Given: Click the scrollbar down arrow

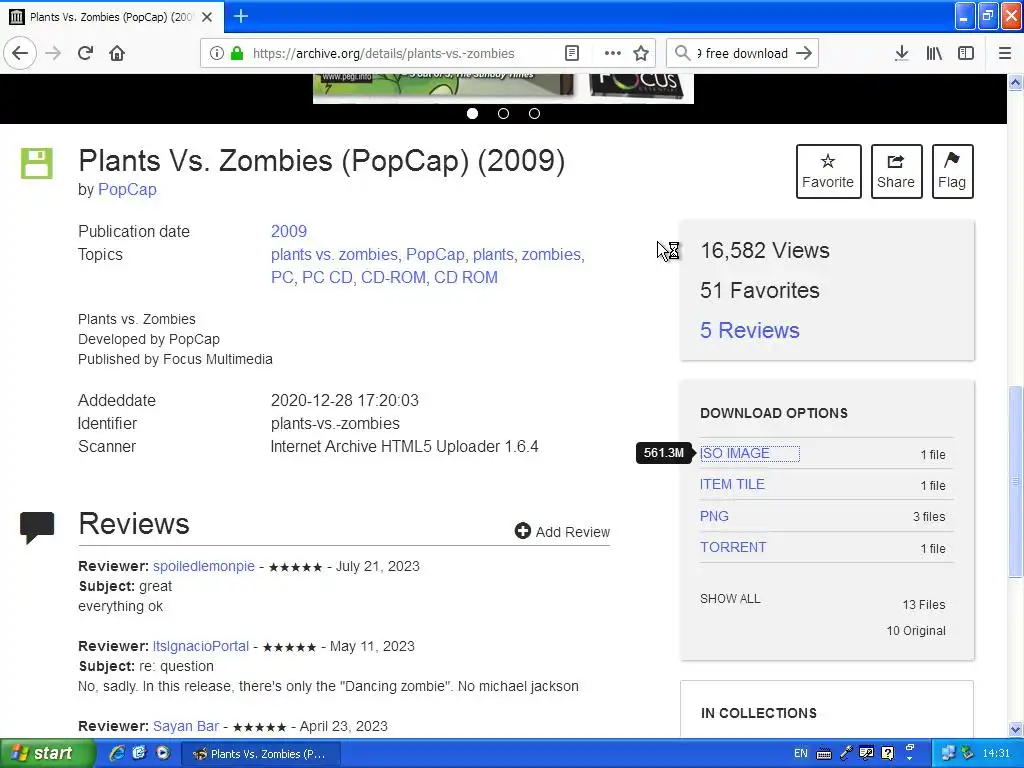Looking at the screenshot, I should 1016,729.
